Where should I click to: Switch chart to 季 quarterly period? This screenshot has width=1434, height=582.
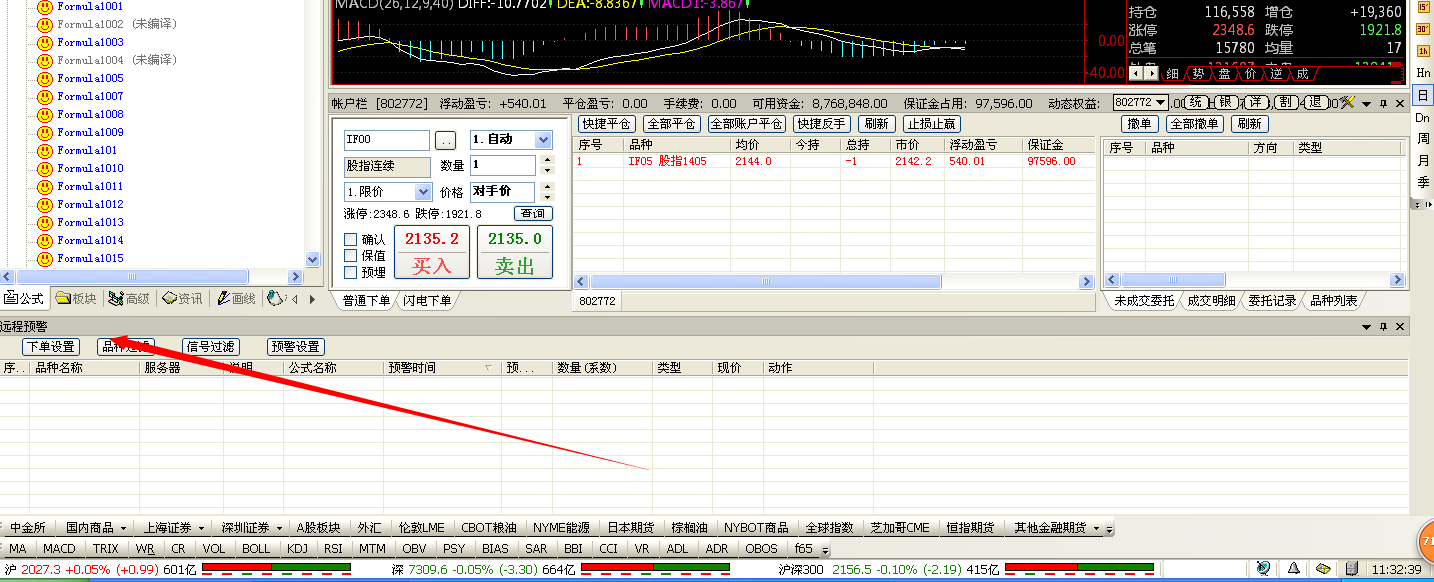click(1423, 182)
